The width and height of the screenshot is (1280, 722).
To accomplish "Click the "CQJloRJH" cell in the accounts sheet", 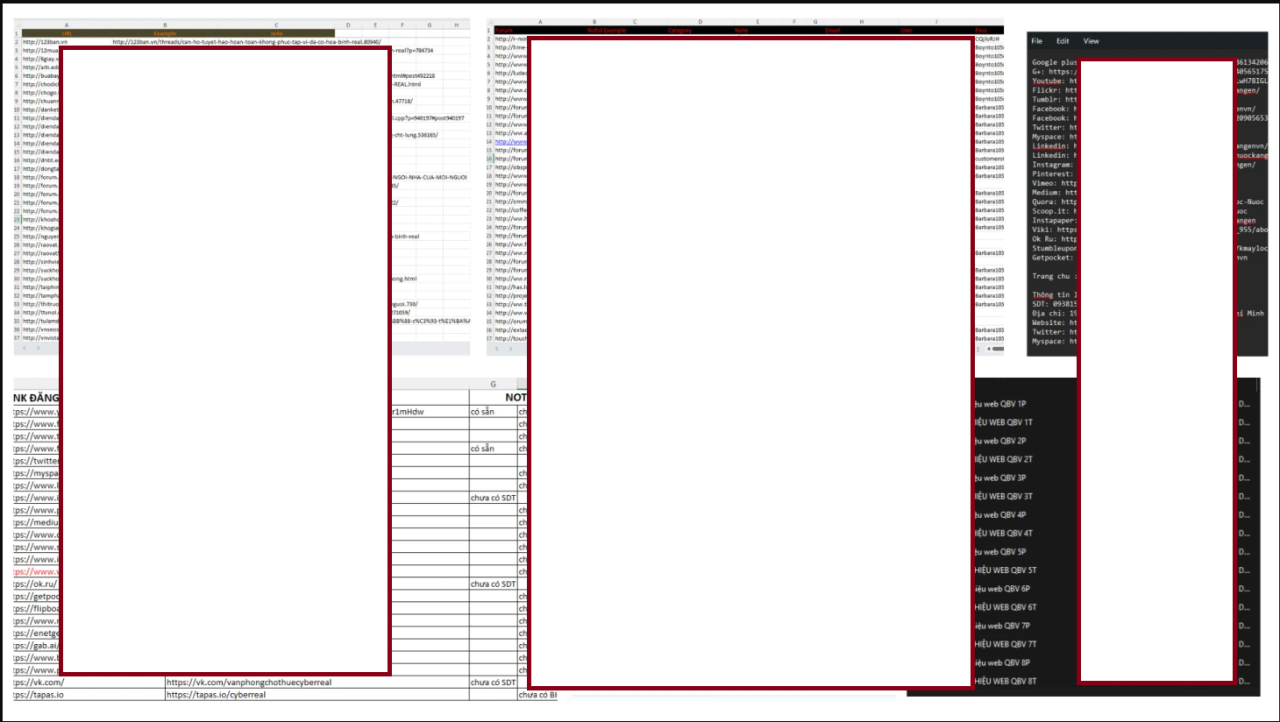I will 988,39.
